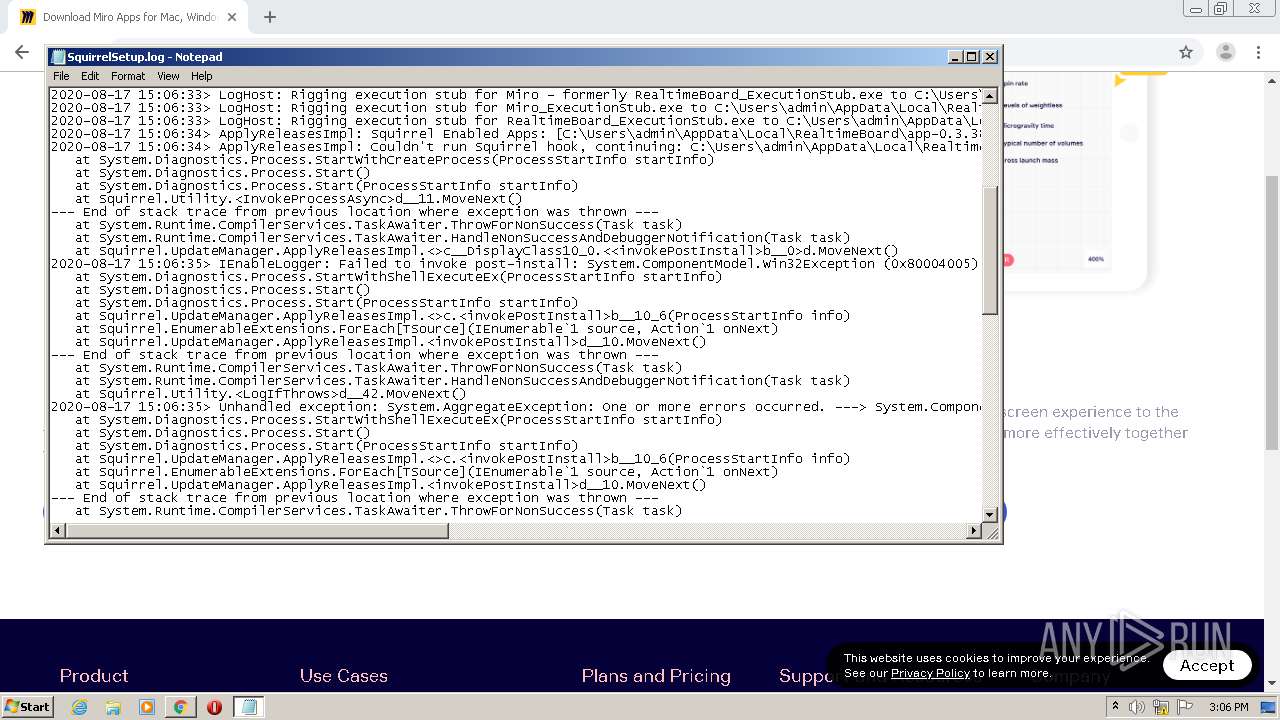Minimize the SquirrelSetup.log Notepad window

click(955, 57)
